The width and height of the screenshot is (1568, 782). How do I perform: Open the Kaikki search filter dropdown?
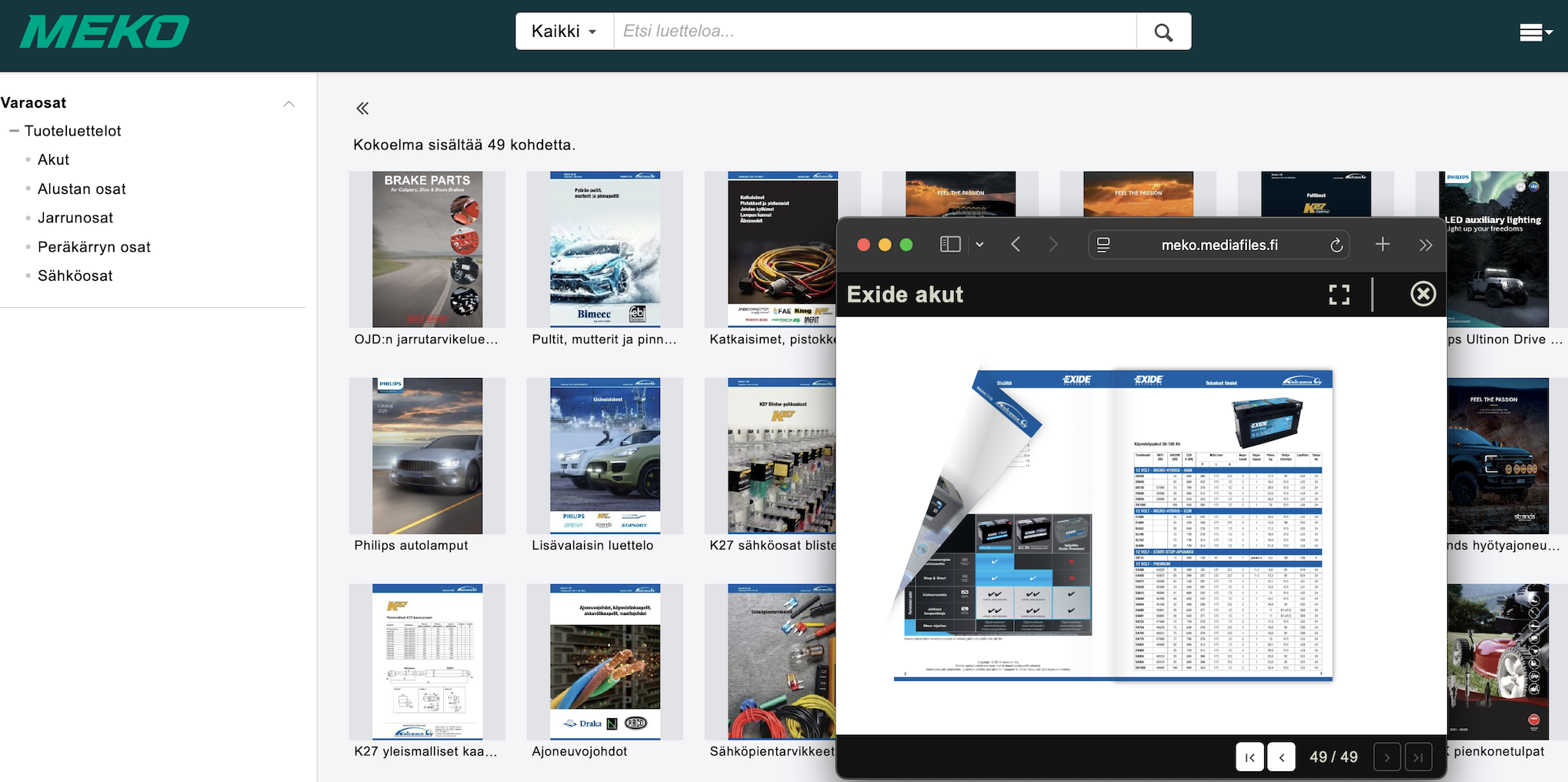pyautogui.click(x=564, y=32)
